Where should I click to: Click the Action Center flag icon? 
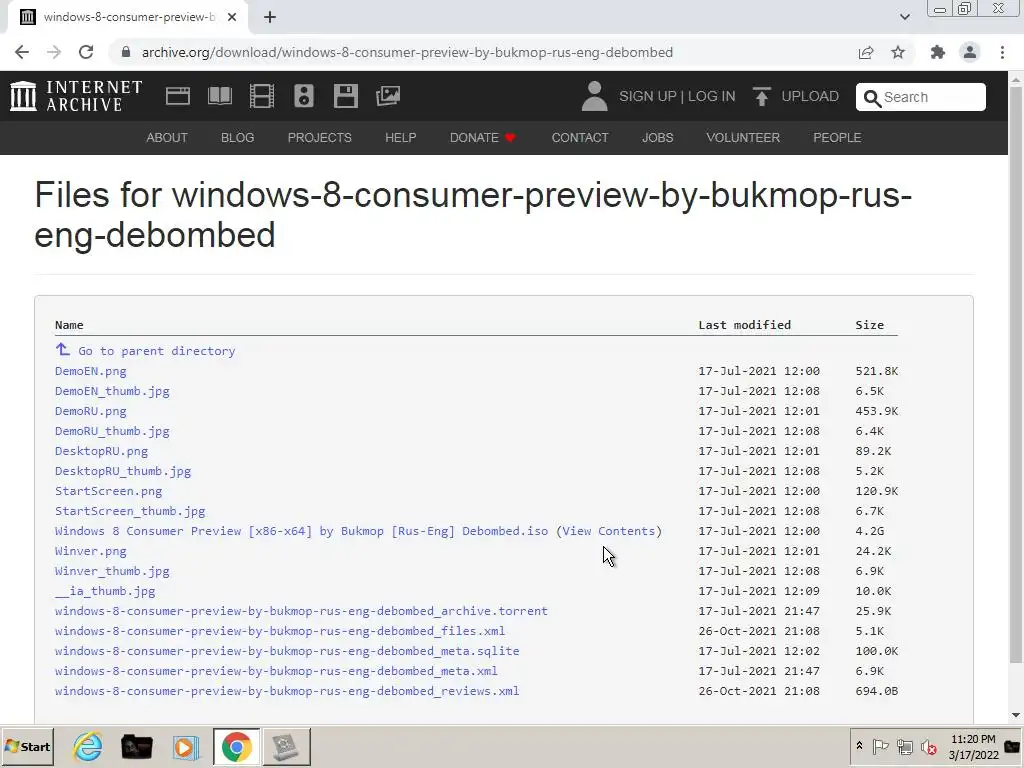click(880, 746)
